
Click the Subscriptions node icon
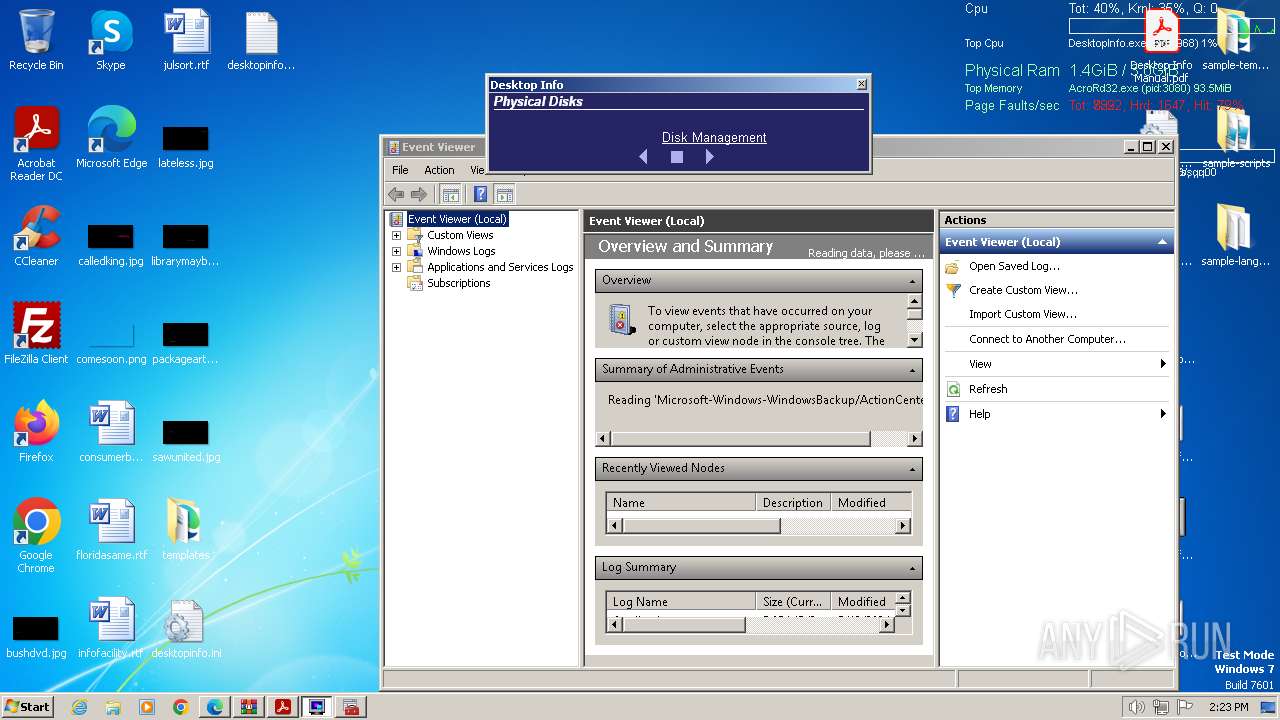(x=415, y=283)
